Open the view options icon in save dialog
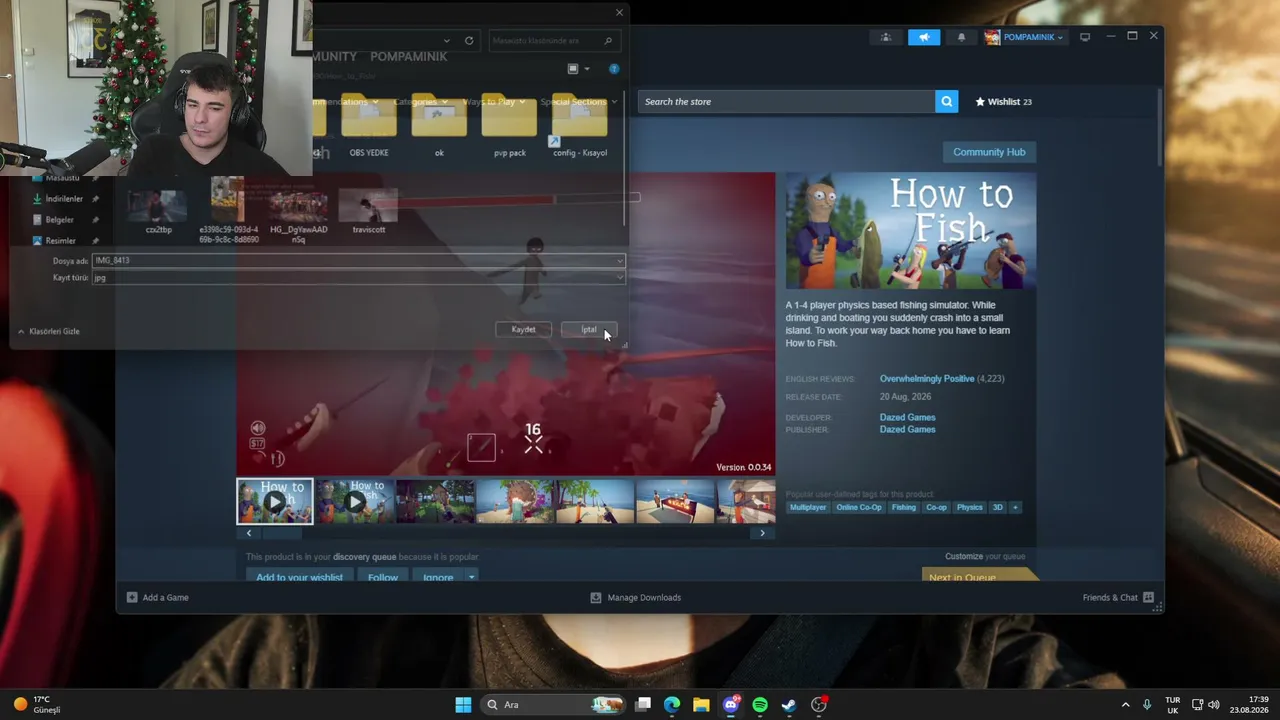 click(x=573, y=69)
